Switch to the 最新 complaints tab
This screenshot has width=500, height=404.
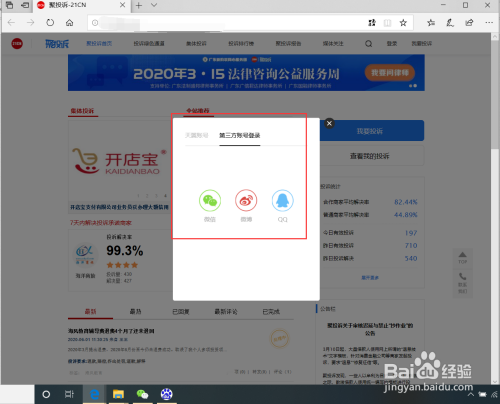(90, 312)
